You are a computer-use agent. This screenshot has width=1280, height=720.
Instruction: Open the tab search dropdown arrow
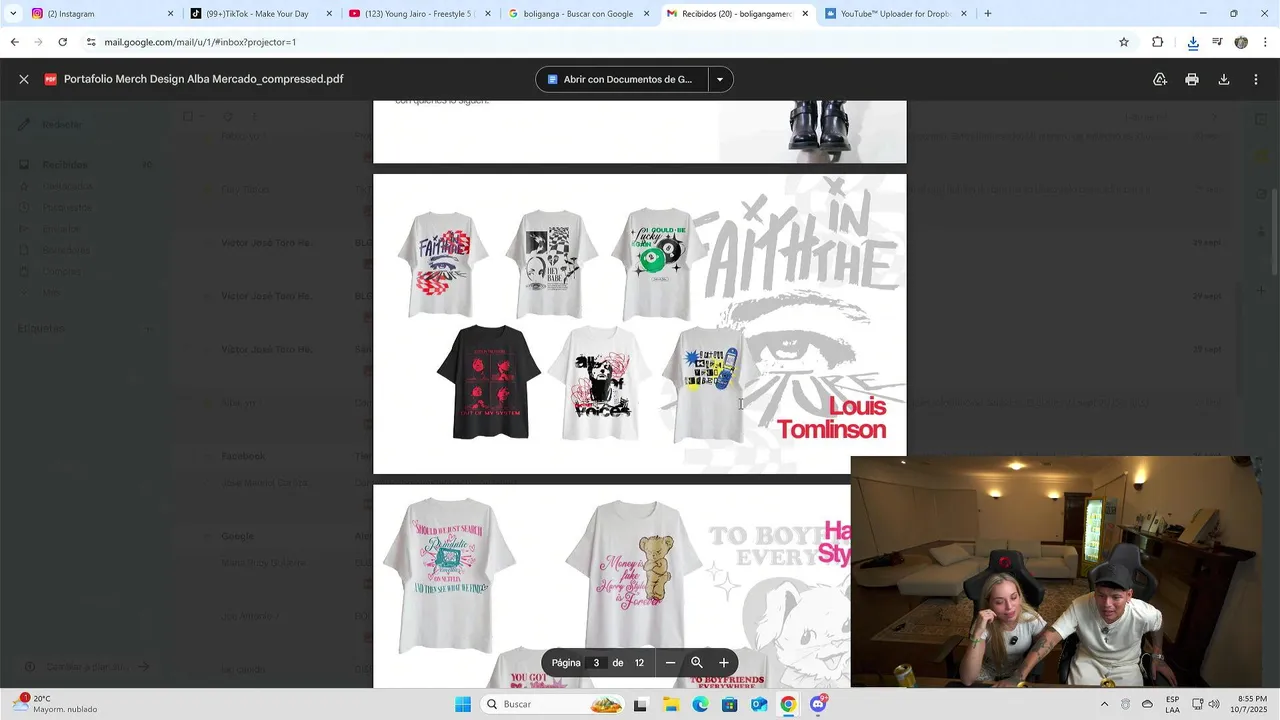pyautogui.click(x=13, y=14)
